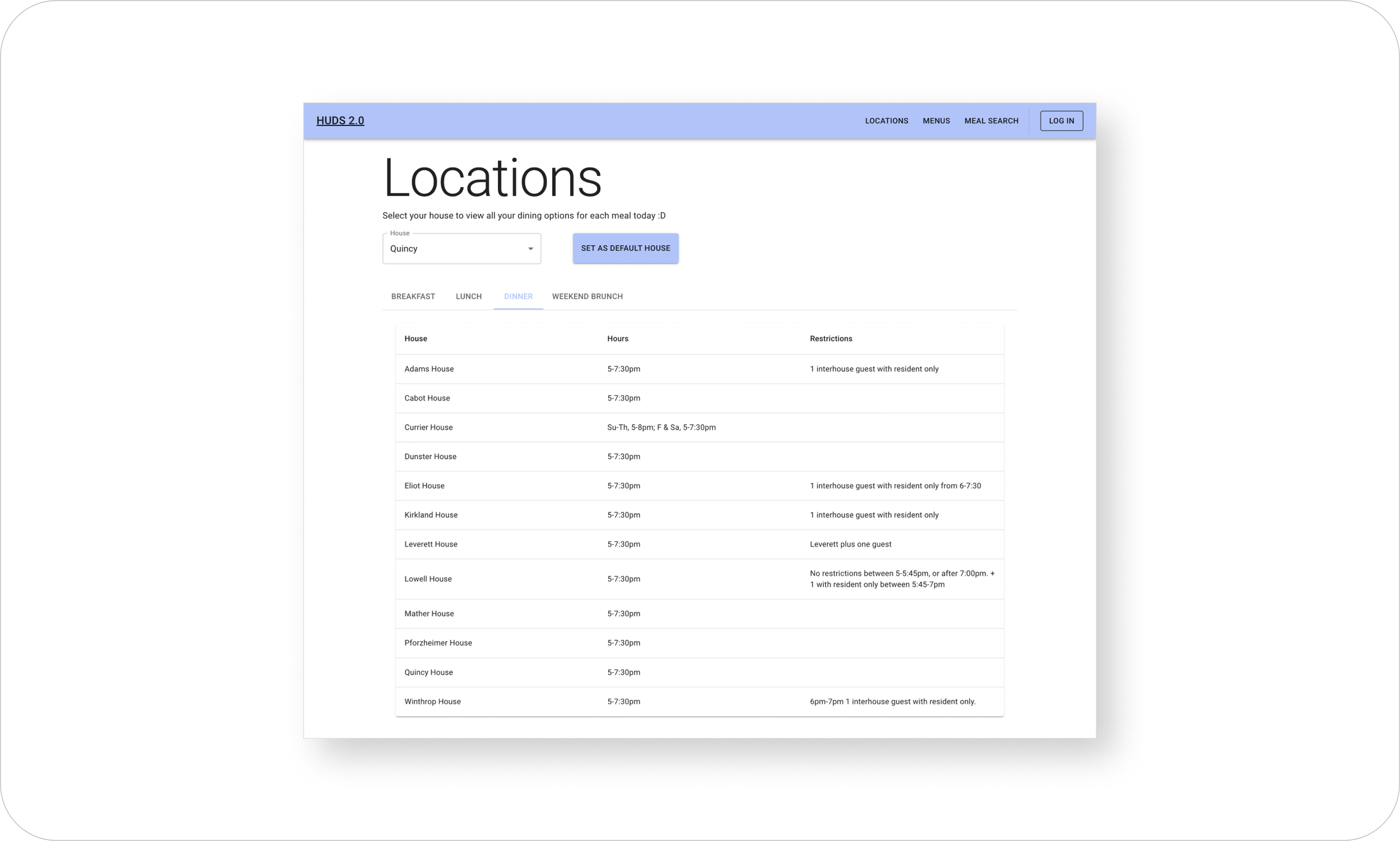Select the Currier House row

[428, 428]
